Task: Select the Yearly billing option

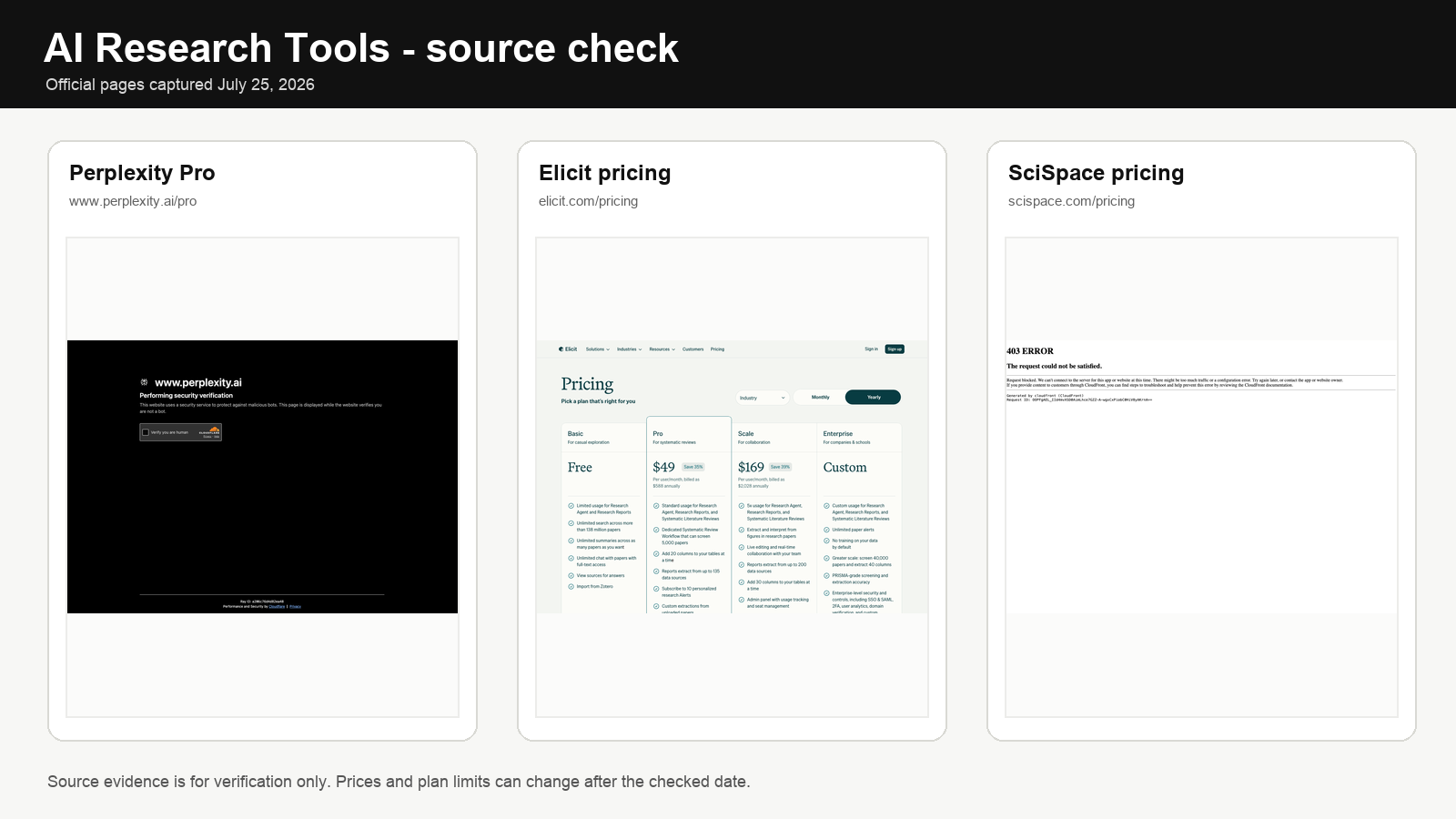Action: [x=874, y=397]
